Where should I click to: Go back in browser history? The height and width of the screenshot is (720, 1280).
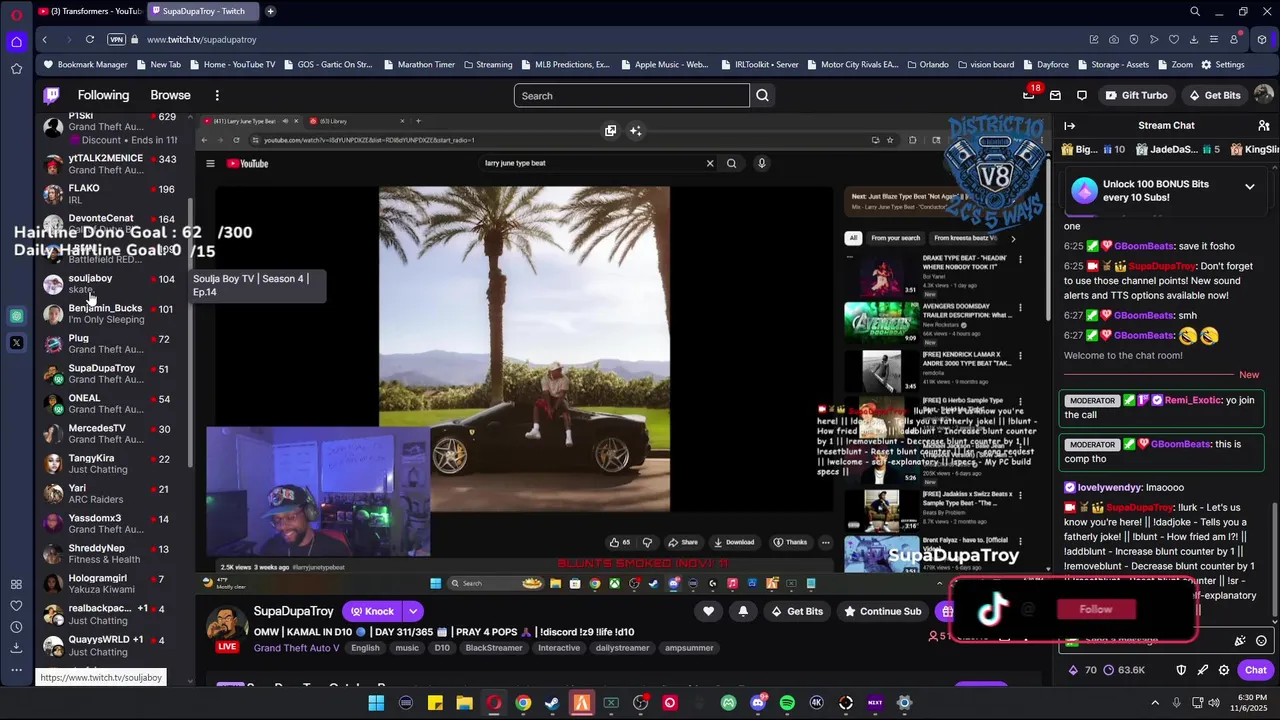(44, 39)
